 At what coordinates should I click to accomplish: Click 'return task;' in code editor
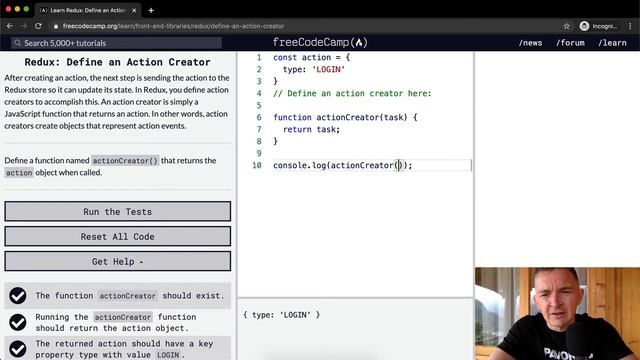point(311,129)
